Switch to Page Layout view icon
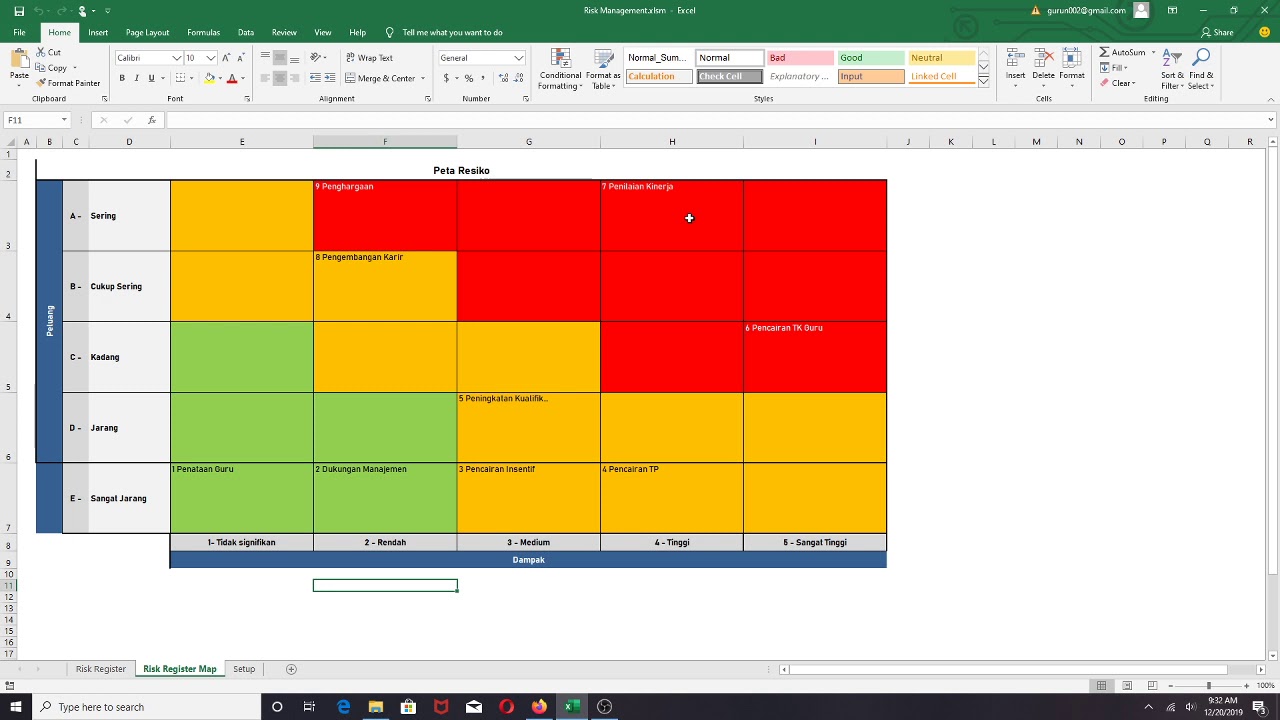Image resolution: width=1280 pixels, height=720 pixels. pyautogui.click(x=1127, y=685)
